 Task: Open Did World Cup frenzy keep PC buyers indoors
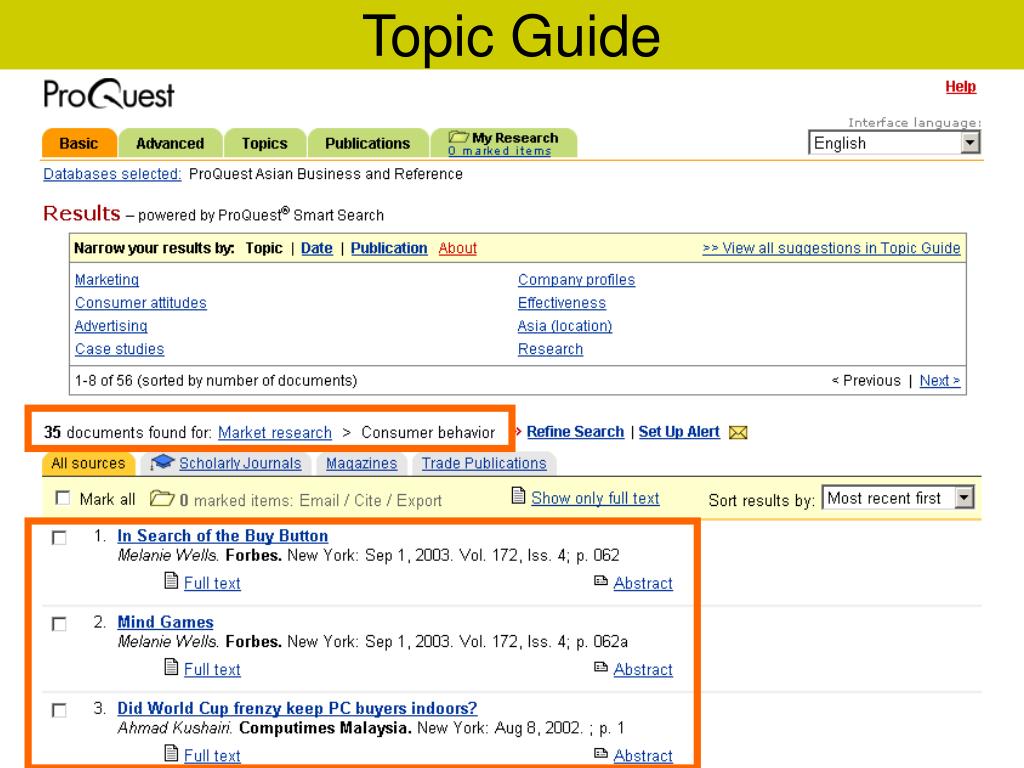297,708
